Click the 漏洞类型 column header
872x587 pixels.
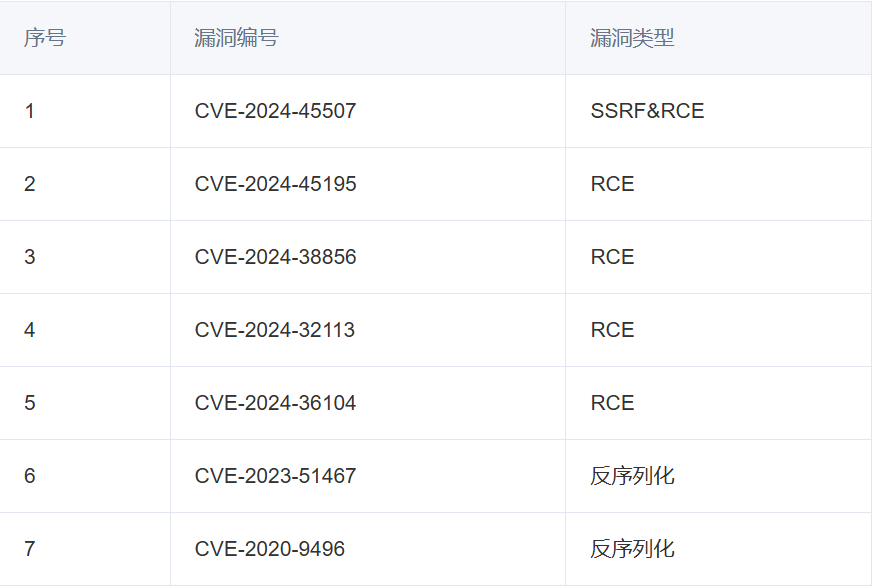point(719,38)
